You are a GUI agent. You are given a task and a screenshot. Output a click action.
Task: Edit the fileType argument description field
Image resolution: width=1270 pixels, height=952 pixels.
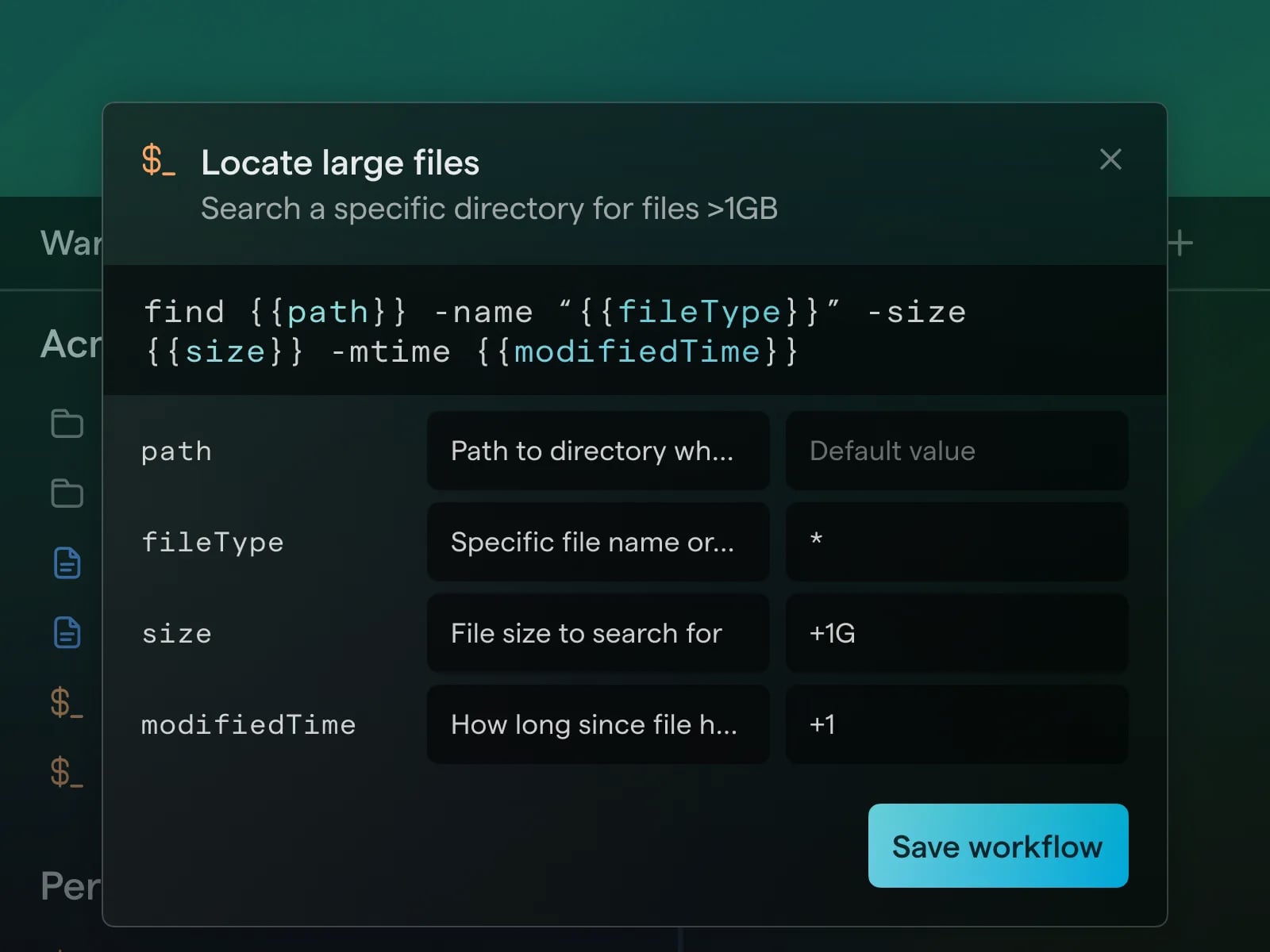click(x=598, y=542)
